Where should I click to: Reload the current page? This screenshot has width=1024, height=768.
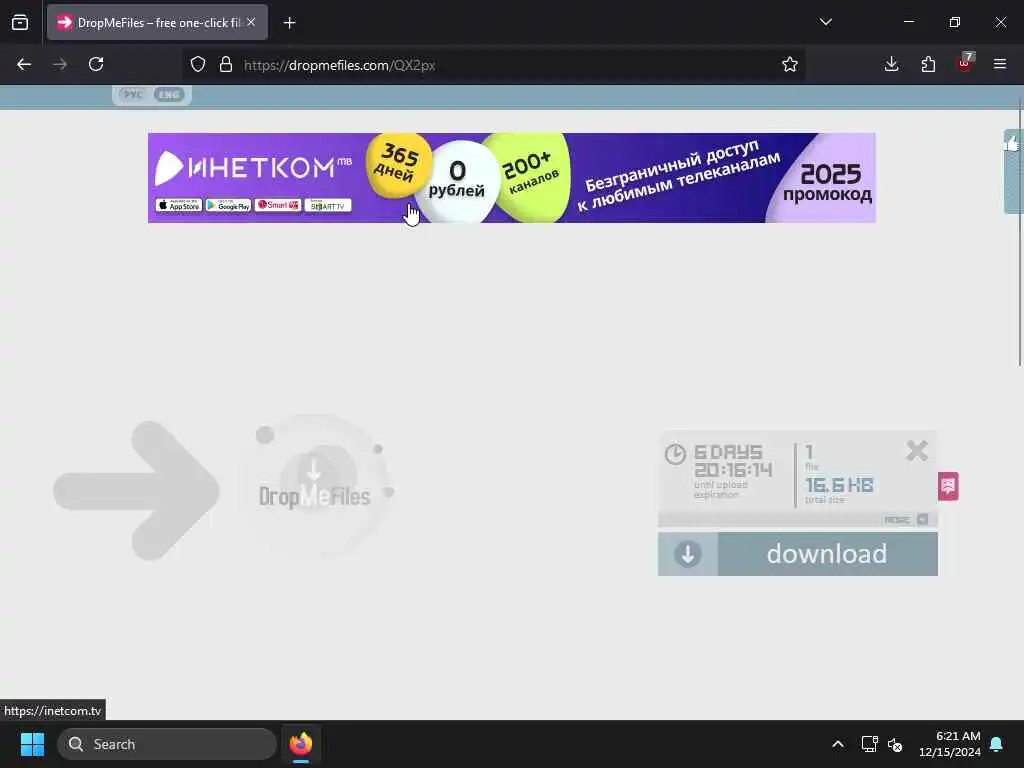coord(96,64)
